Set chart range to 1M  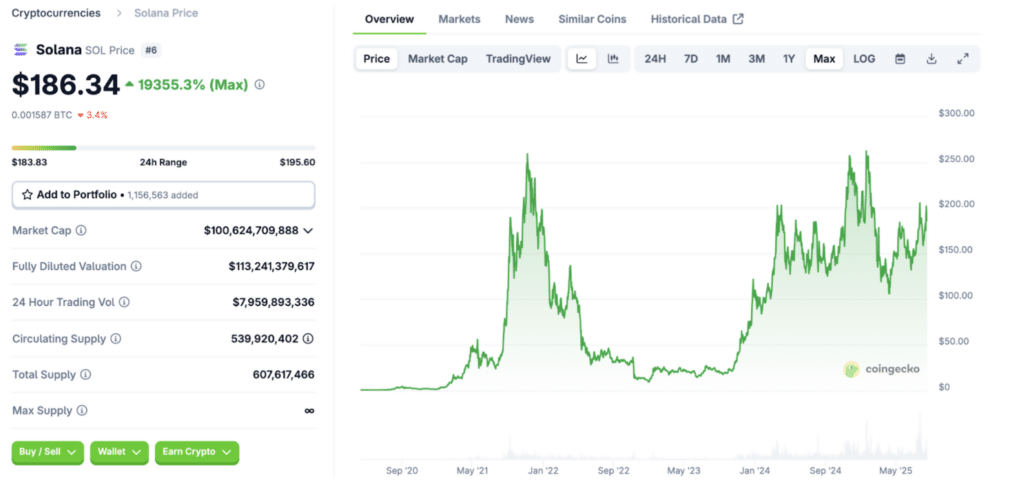(723, 59)
